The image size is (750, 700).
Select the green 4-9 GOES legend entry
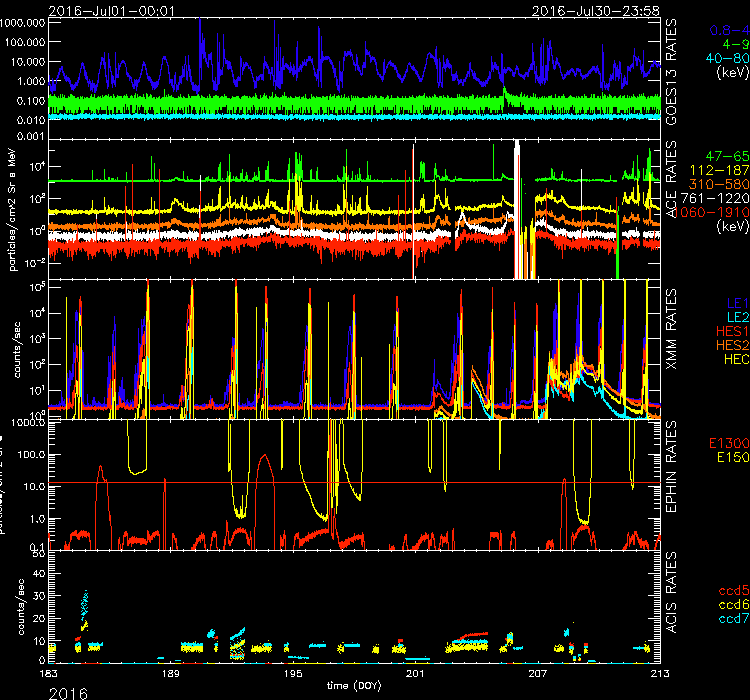[732, 45]
